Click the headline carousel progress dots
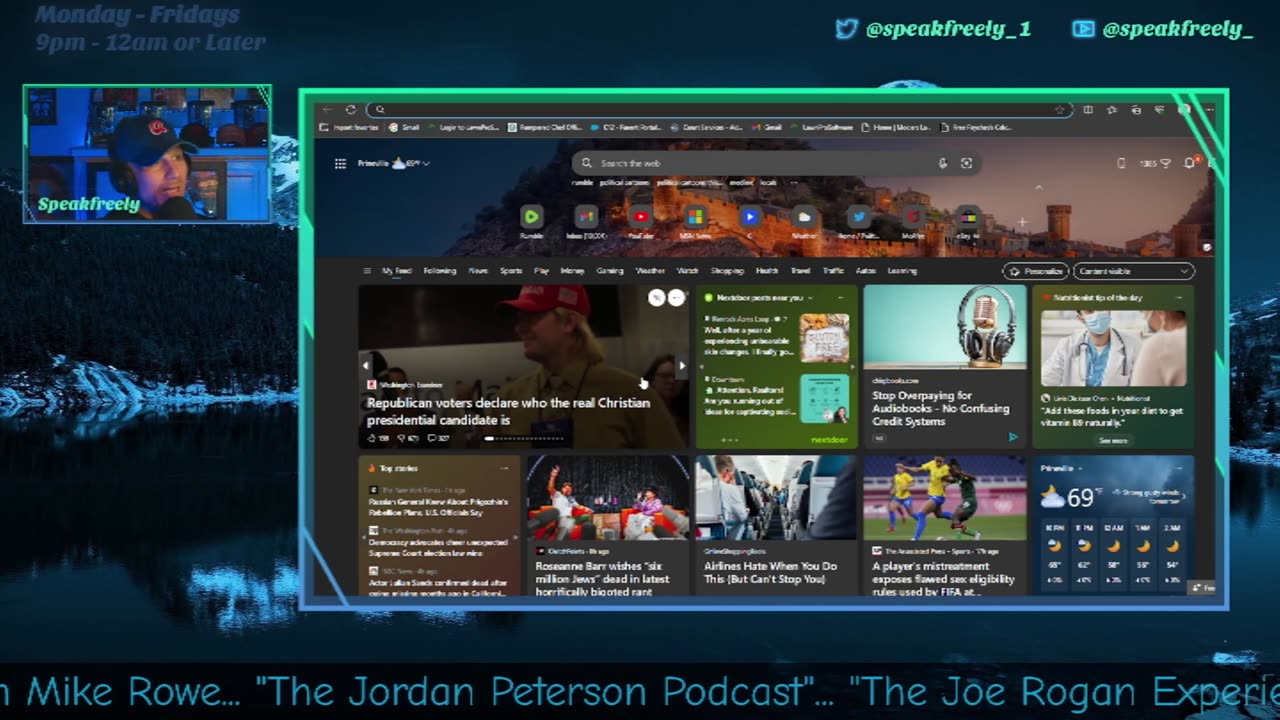Screen dimensions: 1280x720 tap(524, 438)
